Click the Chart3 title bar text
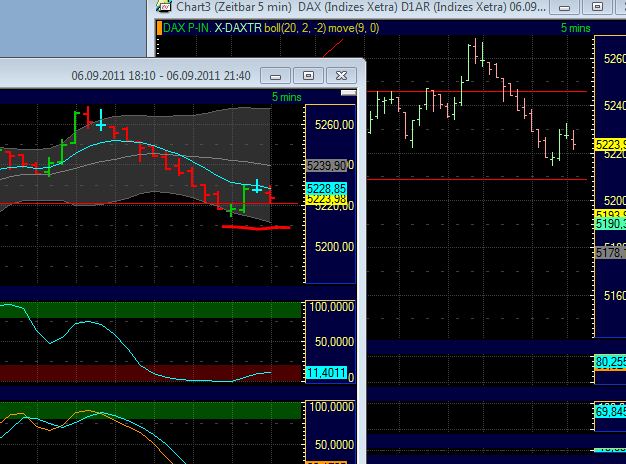 click(361, 7)
